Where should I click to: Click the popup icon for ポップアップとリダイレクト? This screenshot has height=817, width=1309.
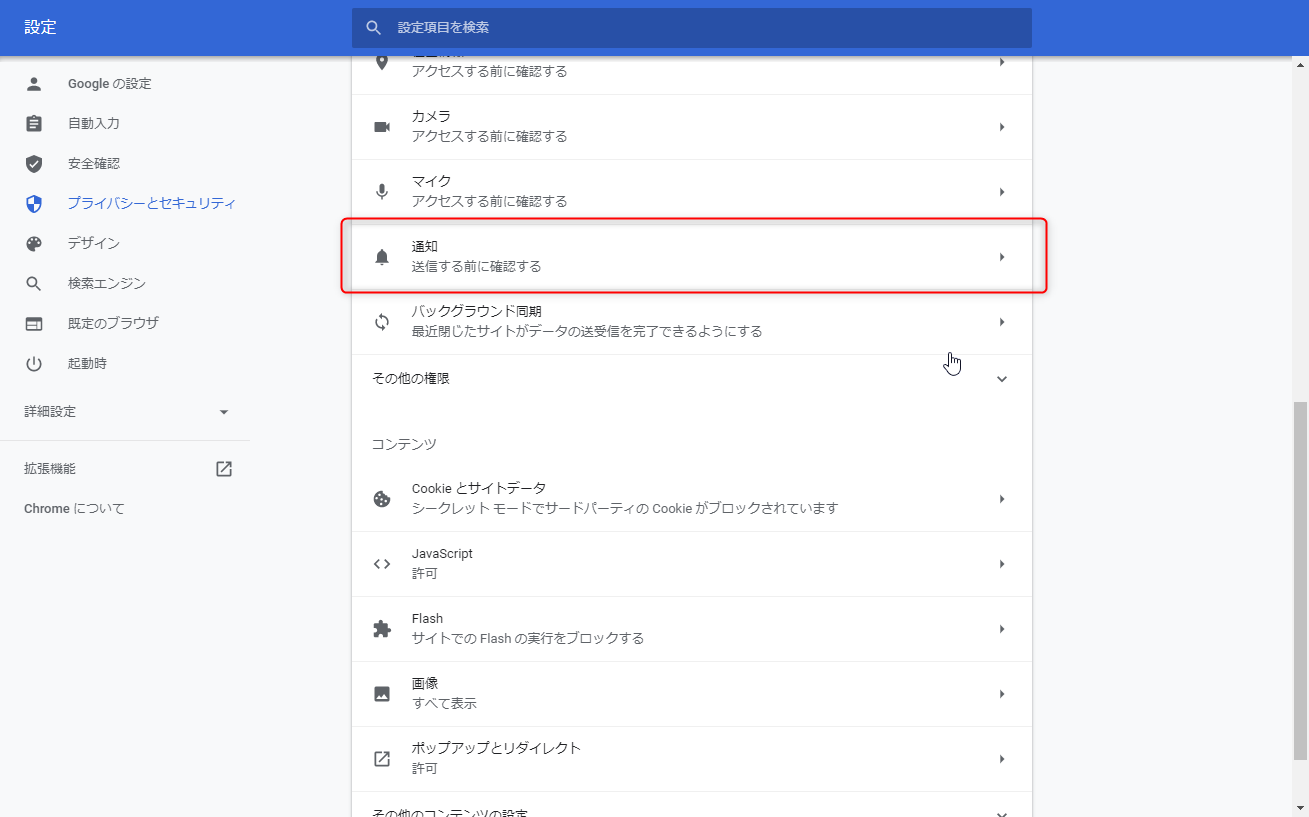(382, 759)
